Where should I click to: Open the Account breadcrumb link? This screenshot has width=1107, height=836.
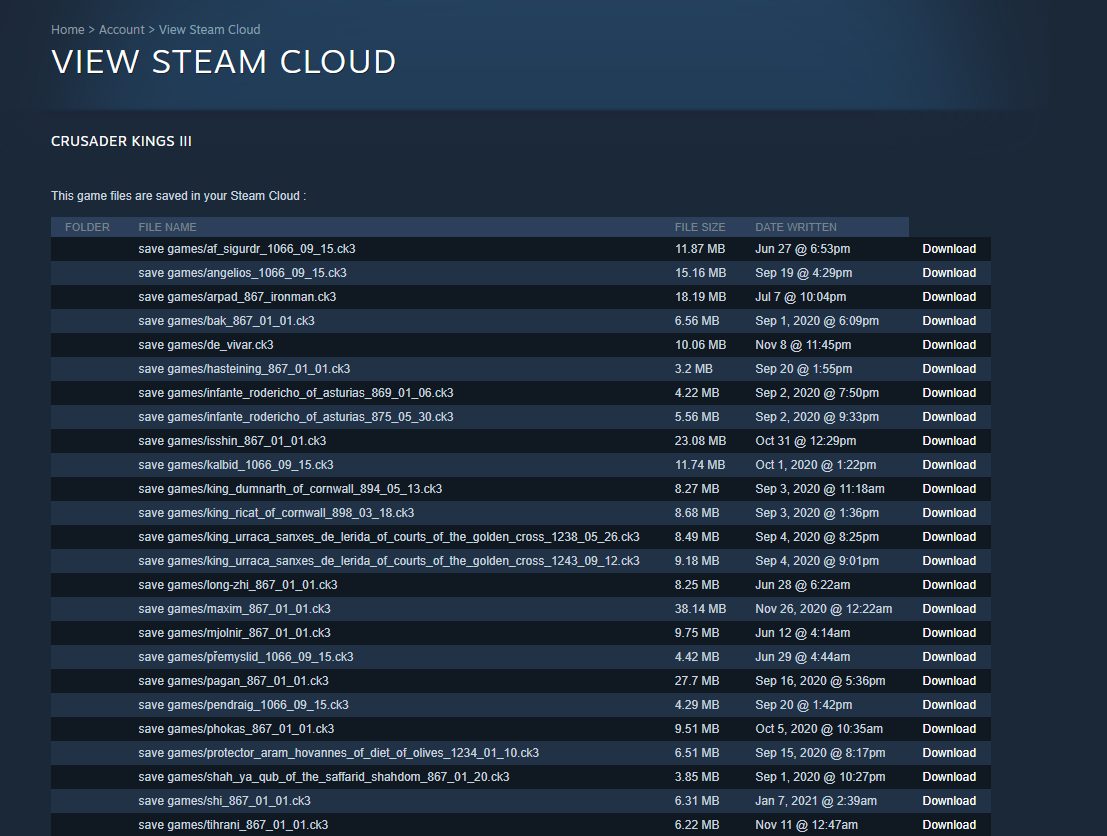pyautogui.click(x=121, y=30)
